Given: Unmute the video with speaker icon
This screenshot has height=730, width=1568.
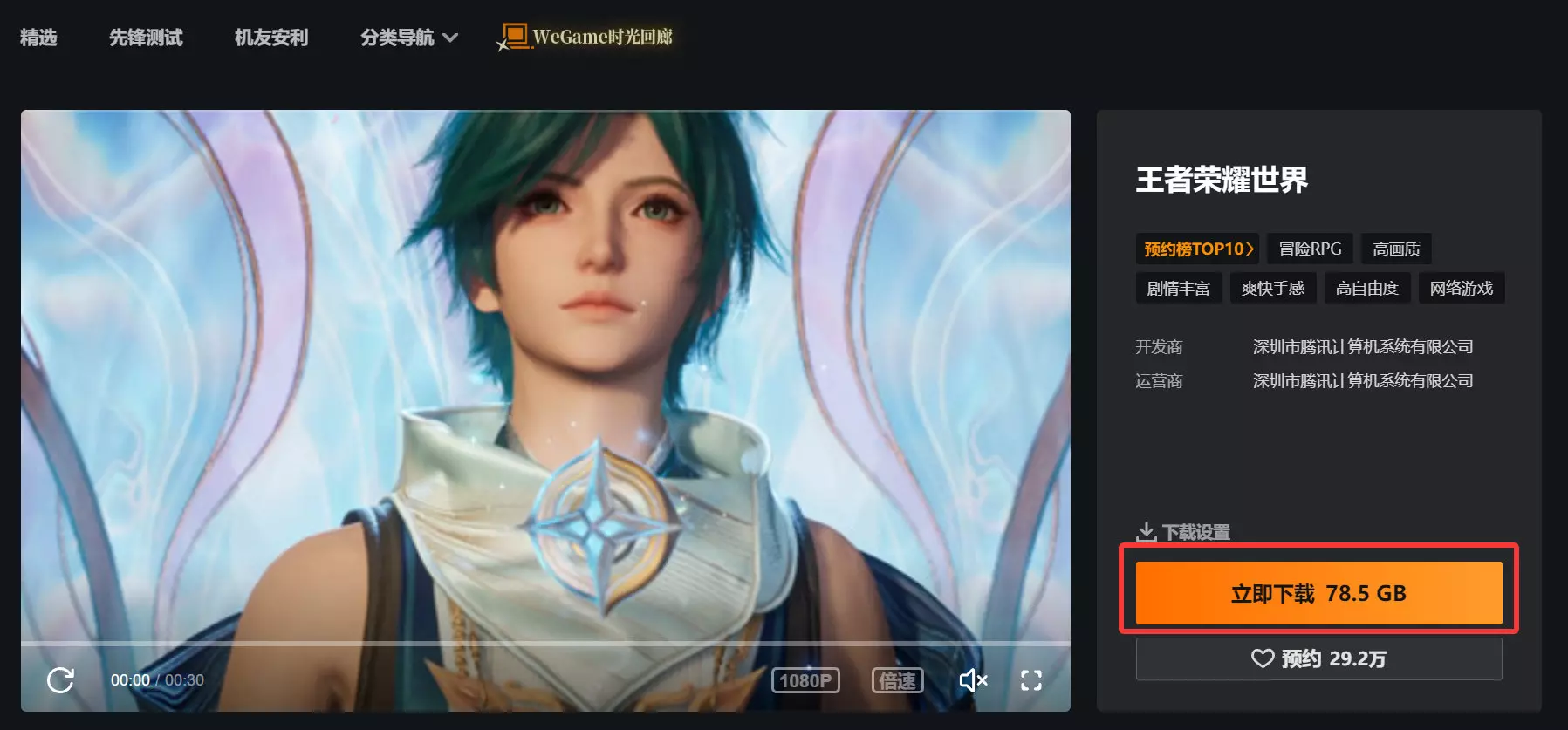Looking at the screenshot, I should coord(973,680).
